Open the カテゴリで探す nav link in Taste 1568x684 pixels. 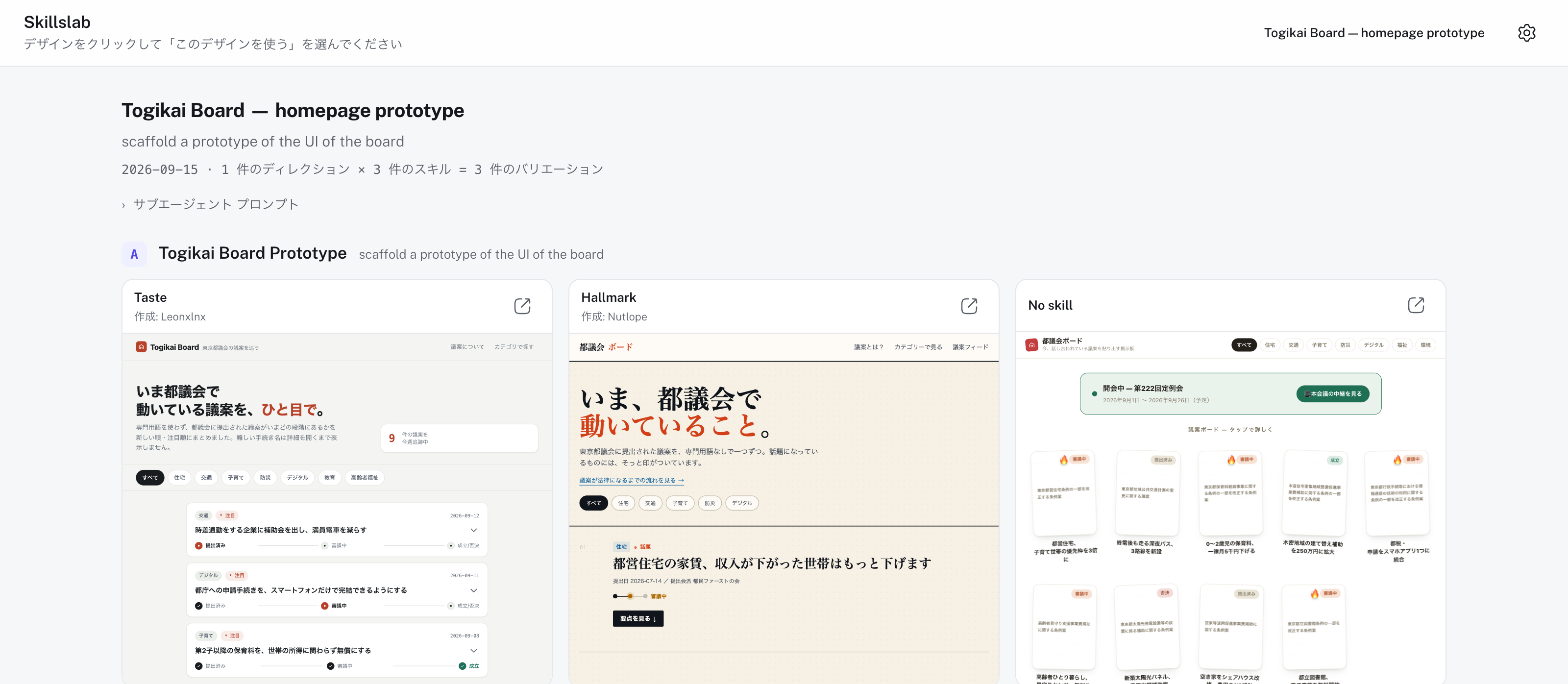click(x=514, y=346)
